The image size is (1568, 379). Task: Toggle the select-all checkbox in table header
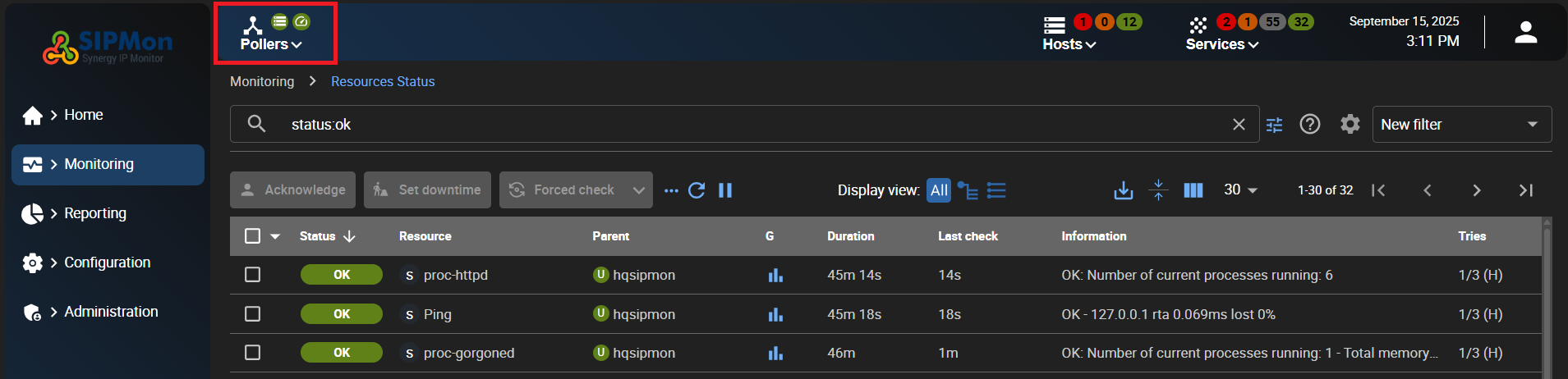pos(253,236)
